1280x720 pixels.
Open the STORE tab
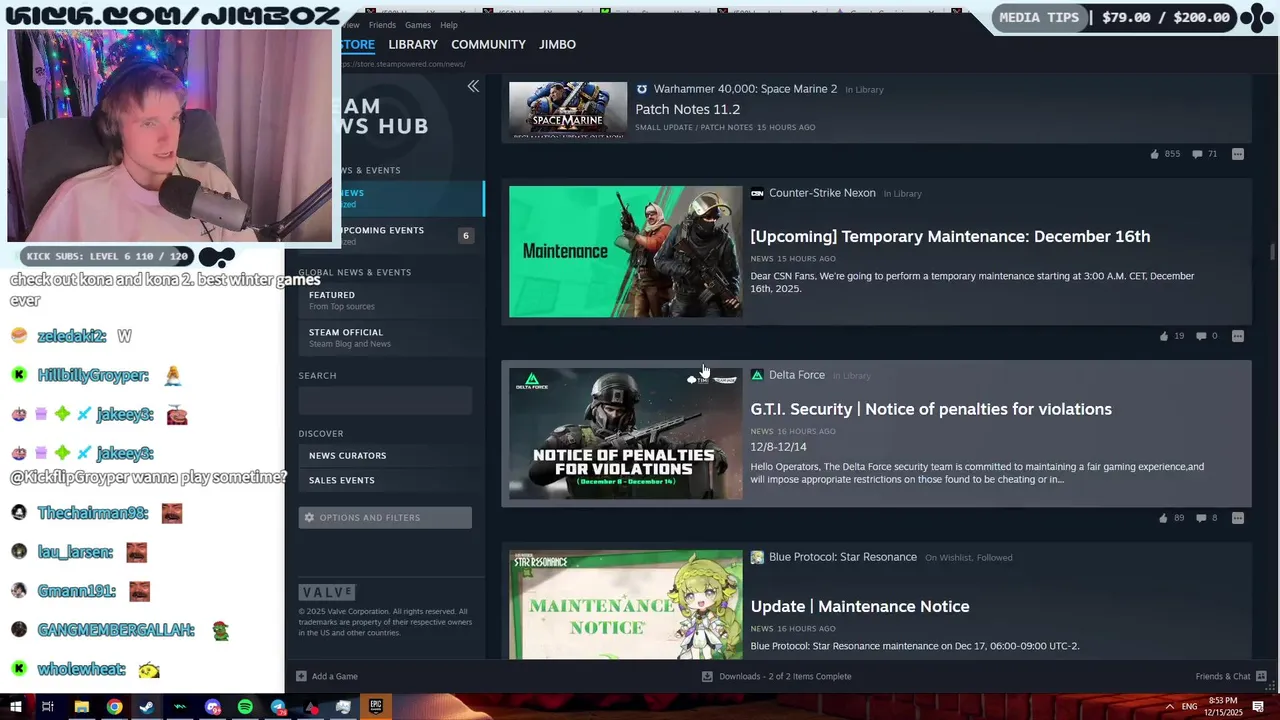pos(357,44)
